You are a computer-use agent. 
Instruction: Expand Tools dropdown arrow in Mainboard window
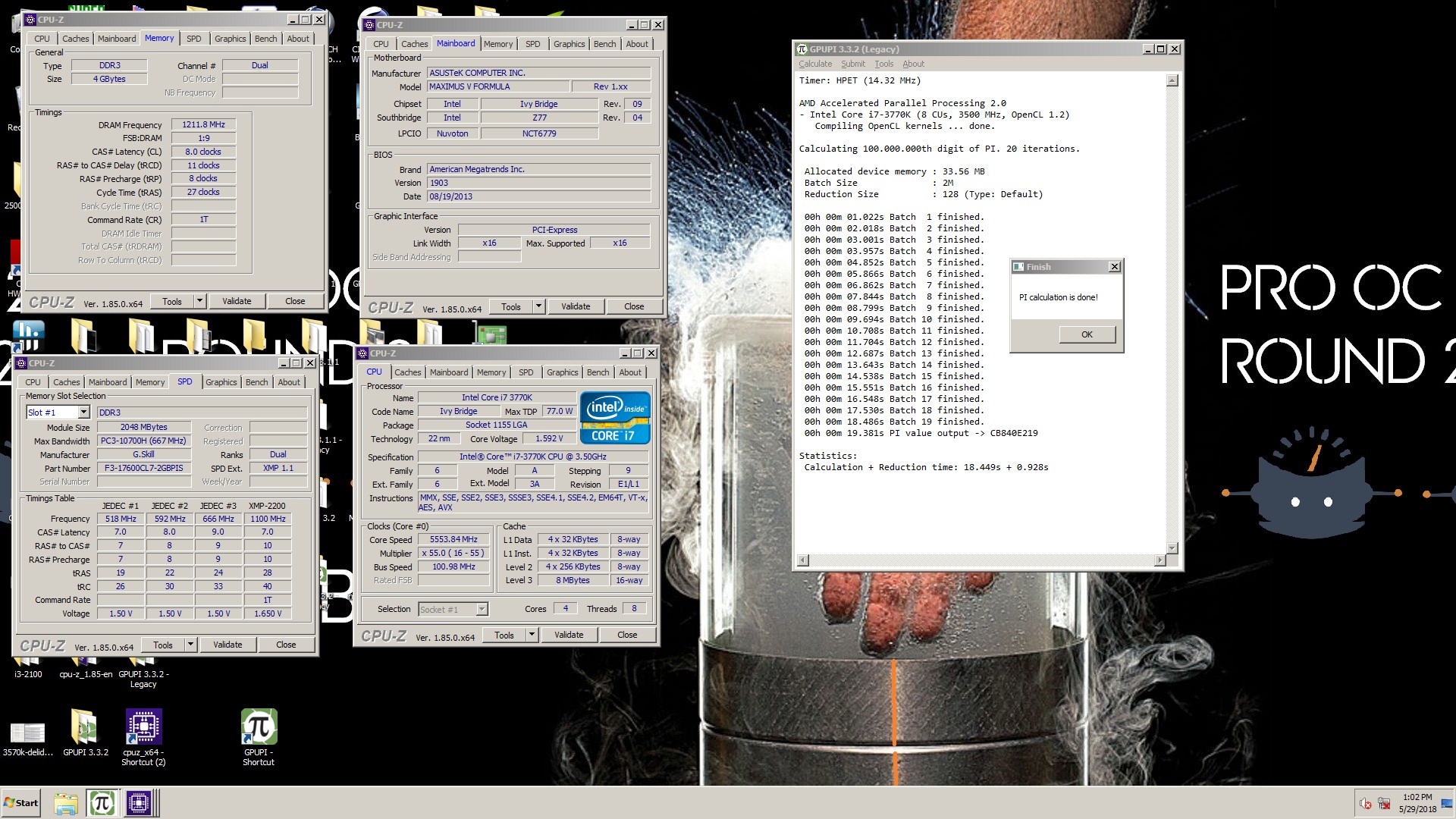(x=538, y=306)
